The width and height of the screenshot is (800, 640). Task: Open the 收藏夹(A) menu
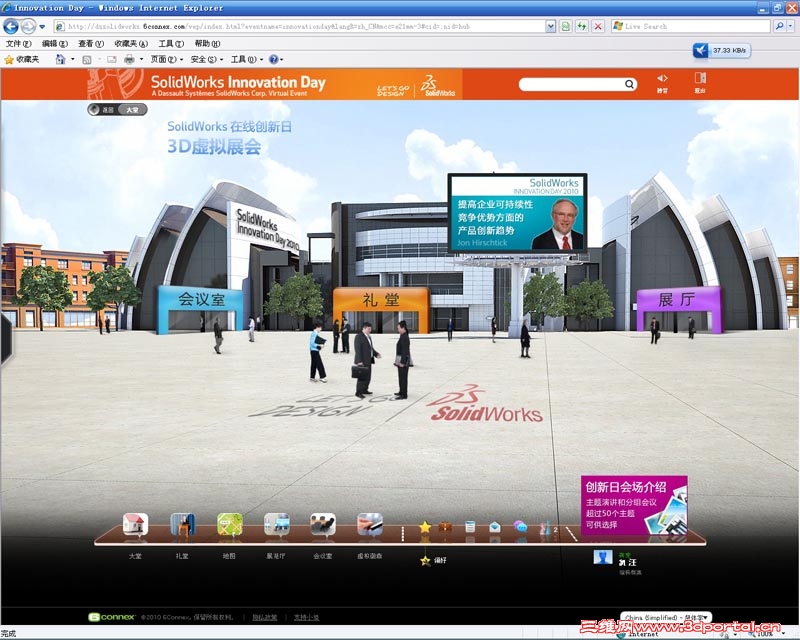click(131, 43)
